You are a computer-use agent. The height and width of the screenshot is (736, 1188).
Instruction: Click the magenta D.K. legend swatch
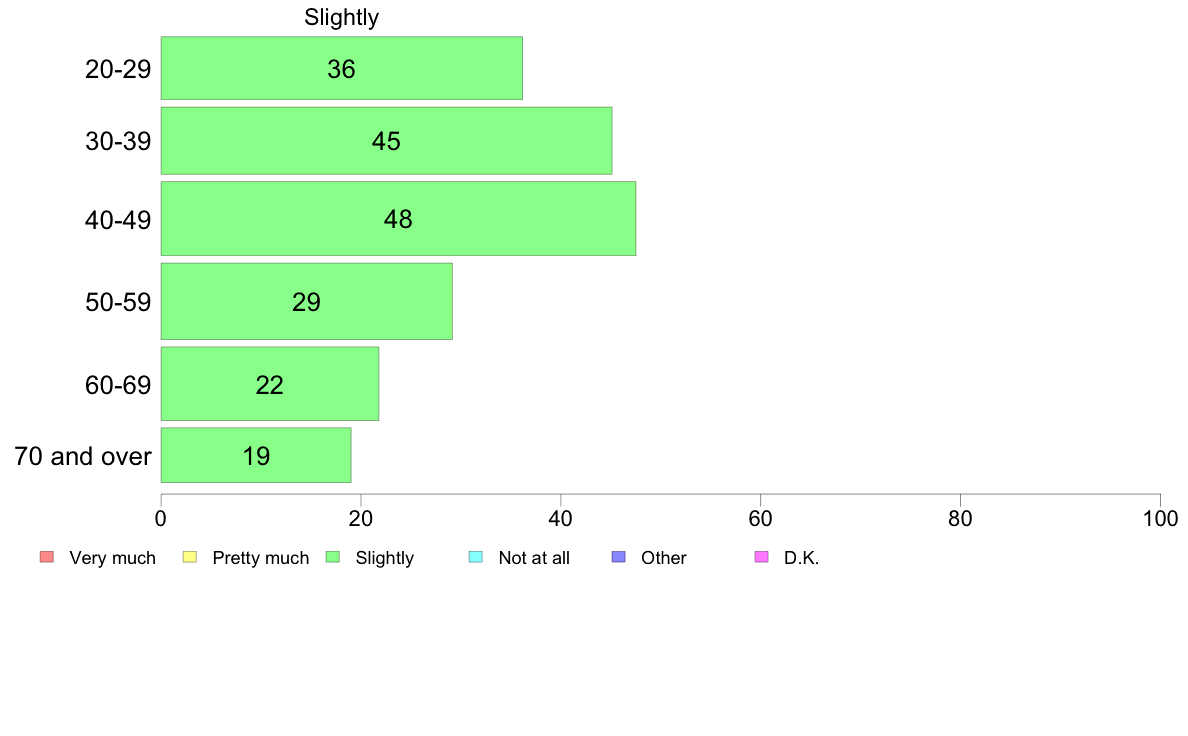(x=761, y=557)
